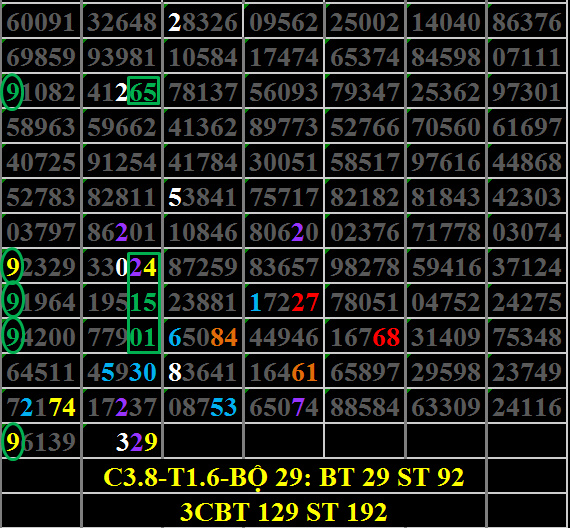Select cell 41265 with green boxed 65

(x=122, y=91)
